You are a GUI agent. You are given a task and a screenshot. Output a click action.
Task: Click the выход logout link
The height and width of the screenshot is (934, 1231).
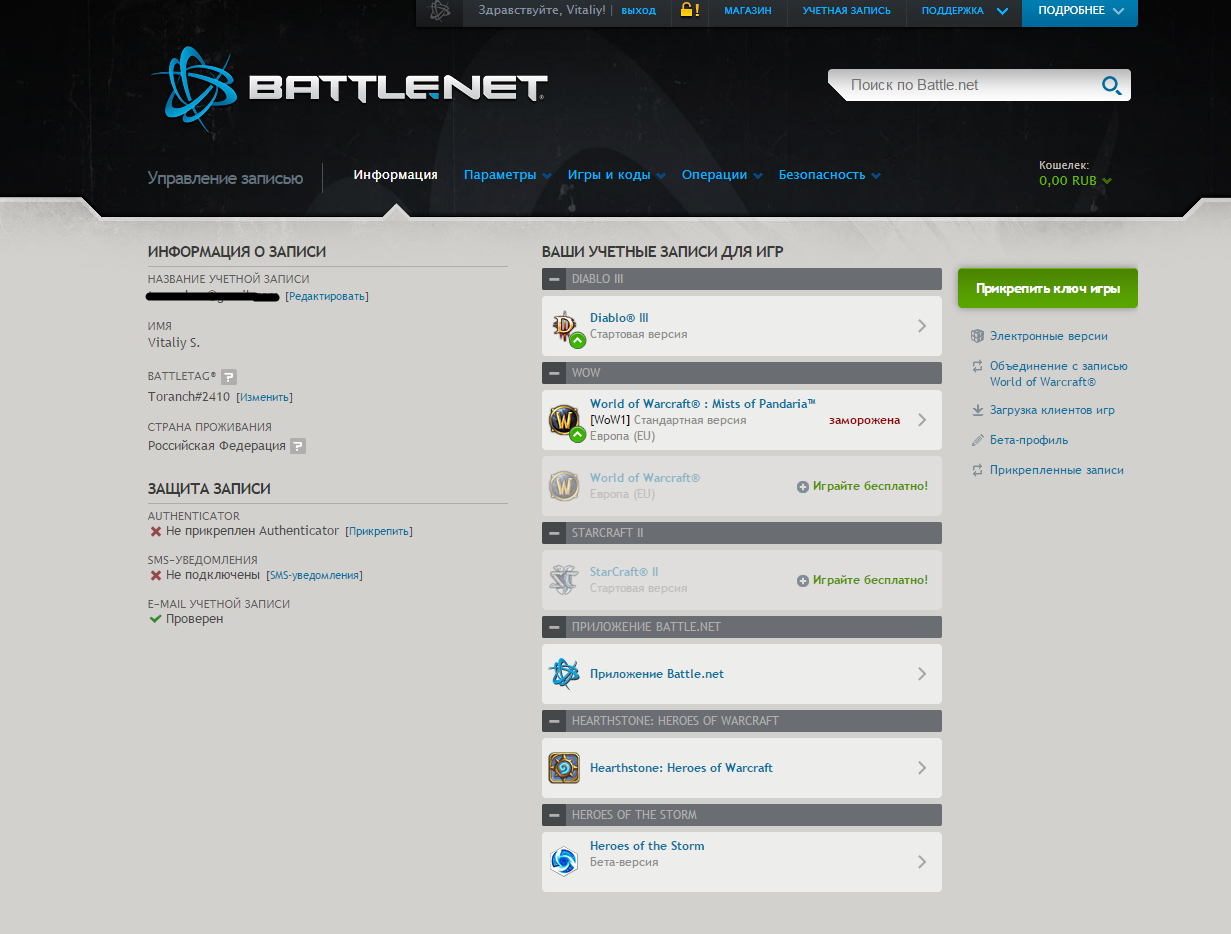[x=638, y=11]
